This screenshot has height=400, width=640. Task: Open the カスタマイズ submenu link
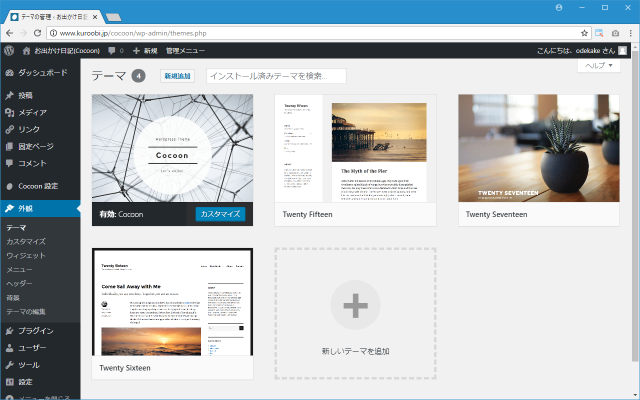point(26,242)
